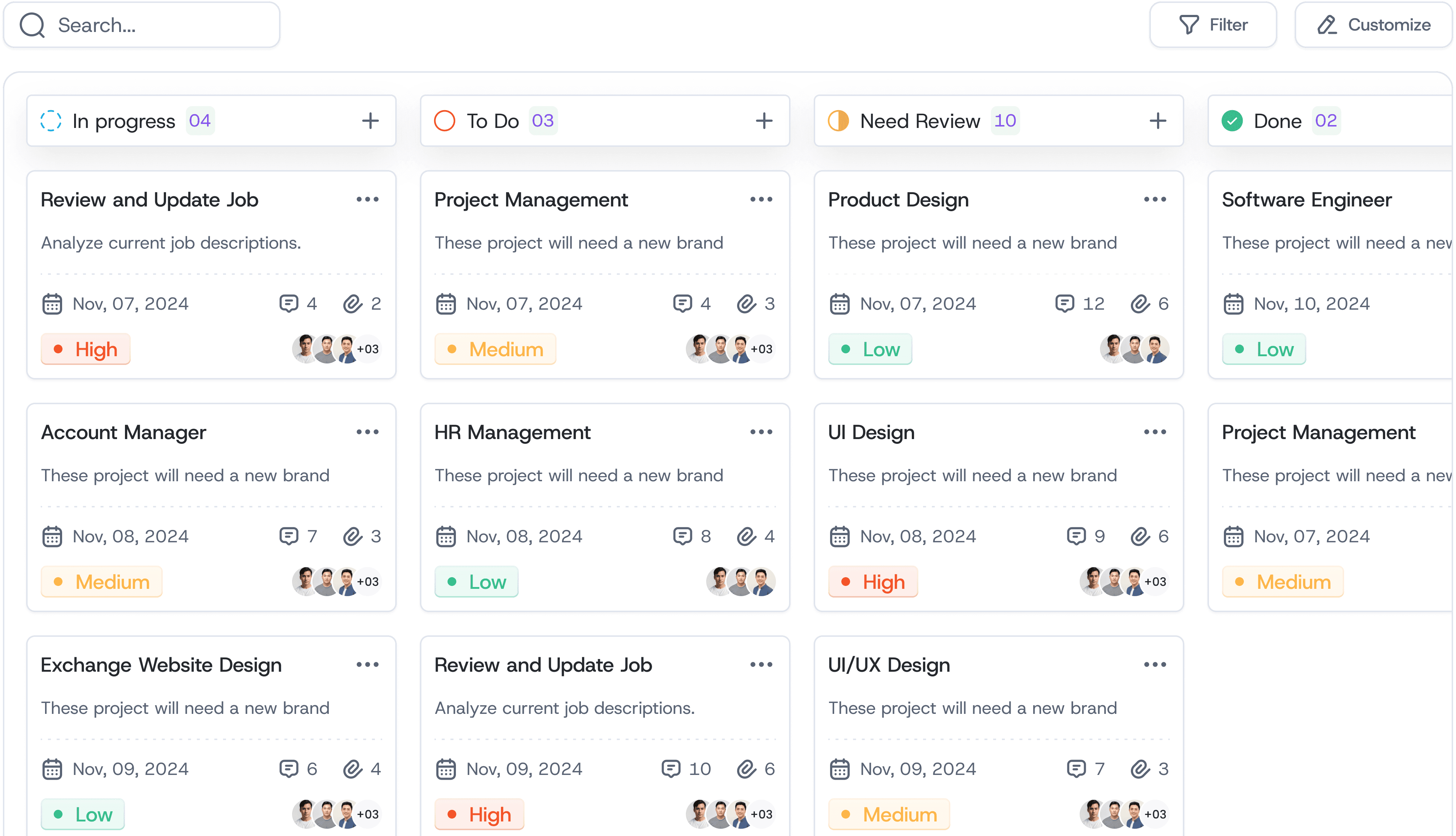
Task: Click the Need Review count badge 10
Action: [x=1005, y=121]
